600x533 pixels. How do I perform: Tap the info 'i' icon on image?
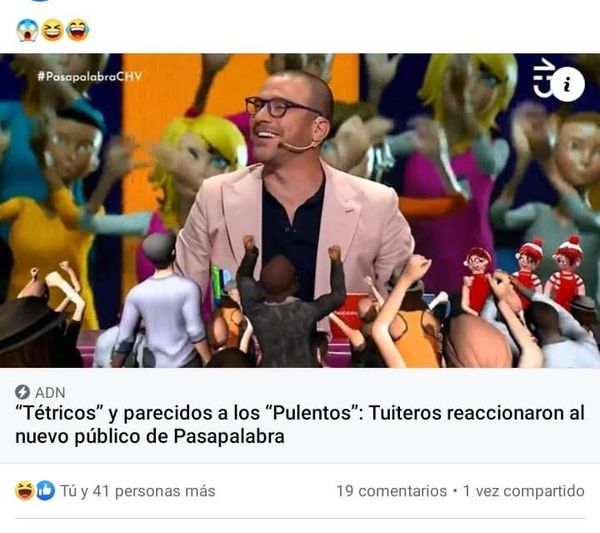568,84
